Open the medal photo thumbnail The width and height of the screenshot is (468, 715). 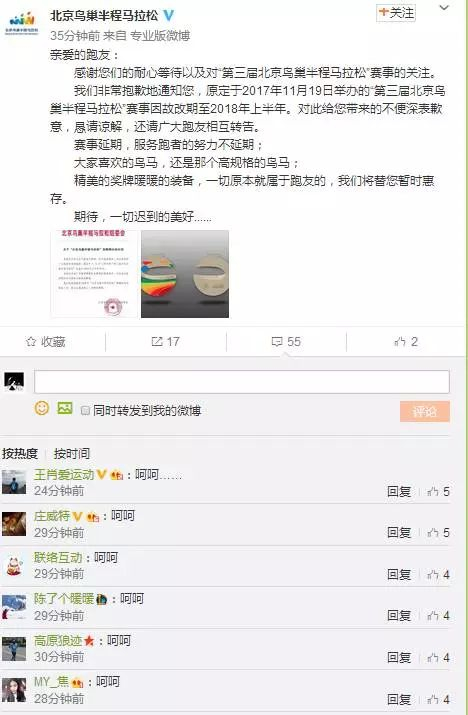click(x=185, y=274)
